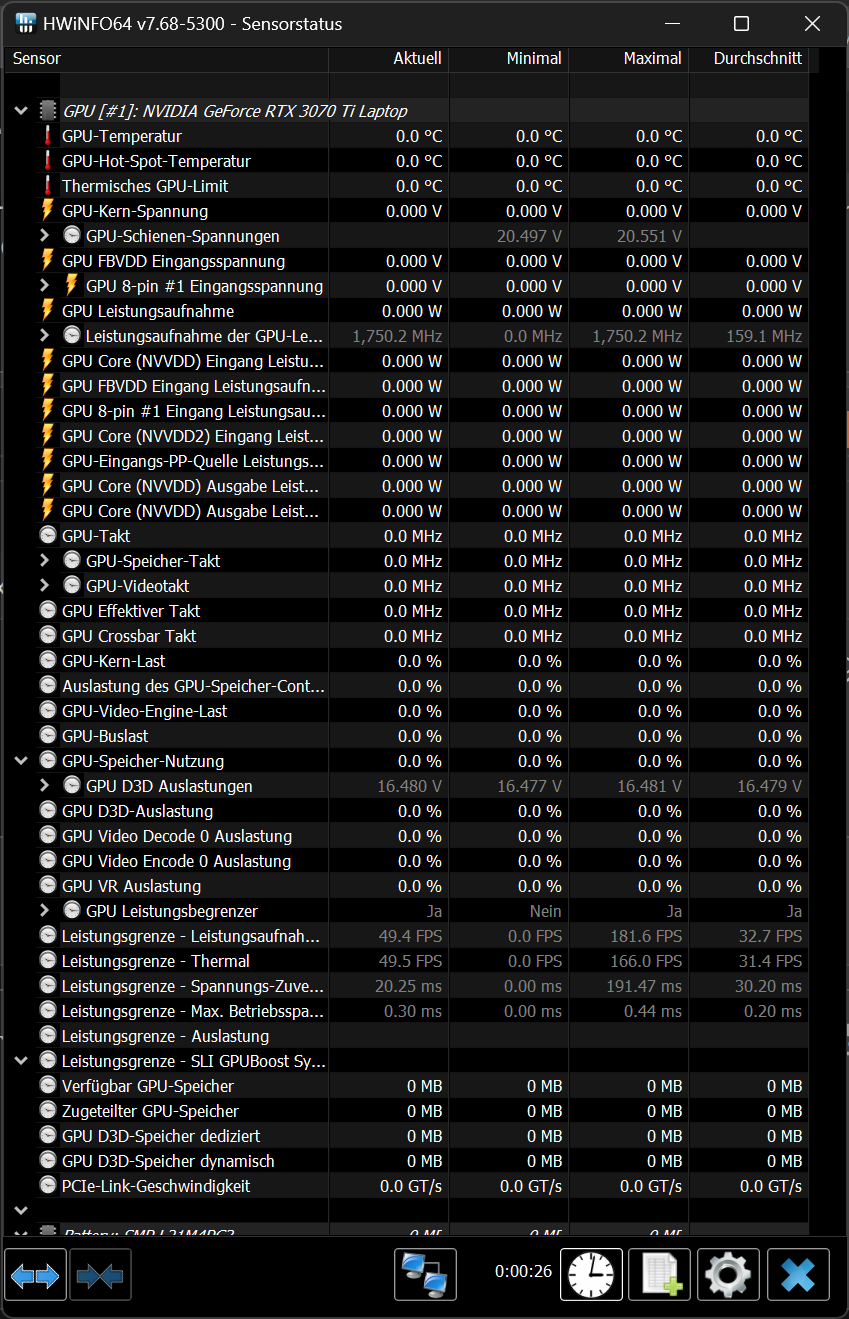Collapse the GPU [#1] RTX 3070 Ti section
This screenshot has width=849, height=1319.
(21, 111)
